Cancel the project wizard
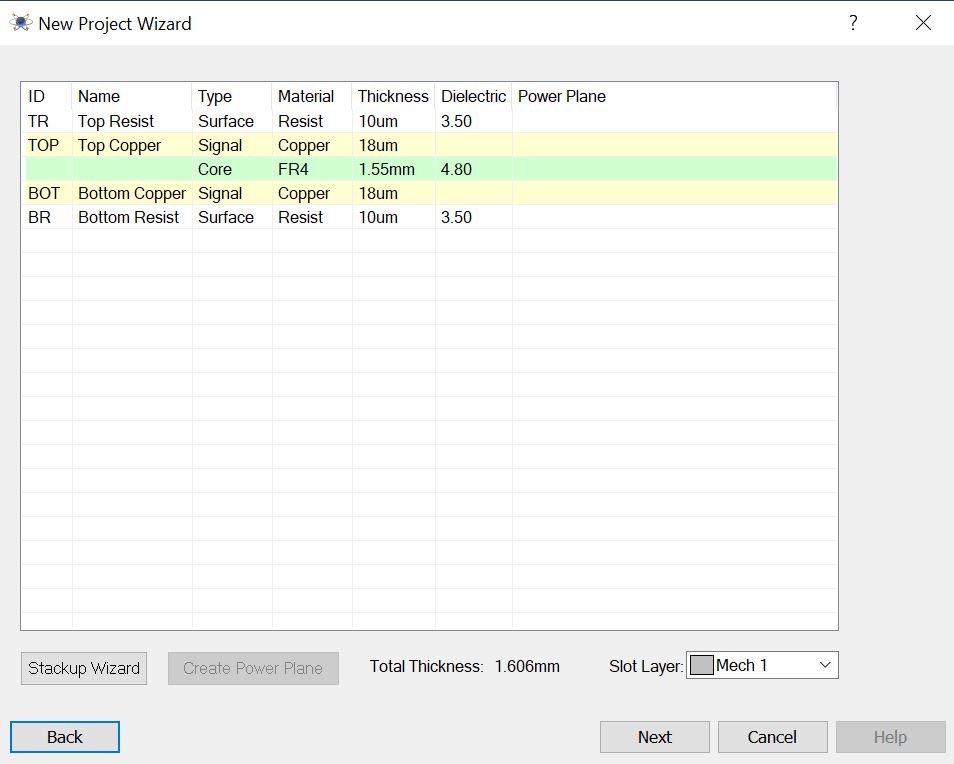The height and width of the screenshot is (764, 954). coord(772,737)
